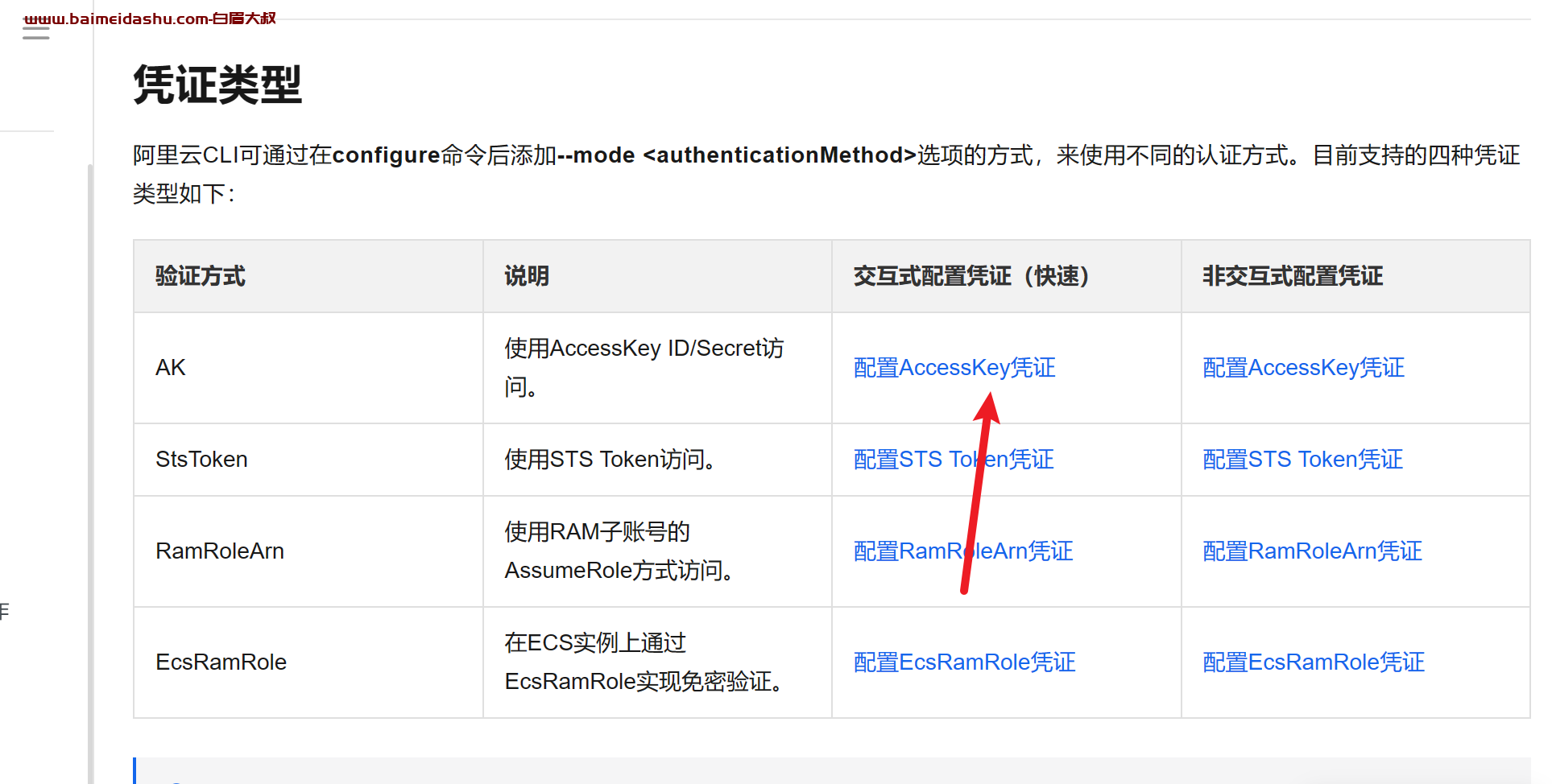Image resolution: width=1552 pixels, height=784 pixels.
Task: Click the 验证方式 column header
Action: tap(308, 276)
